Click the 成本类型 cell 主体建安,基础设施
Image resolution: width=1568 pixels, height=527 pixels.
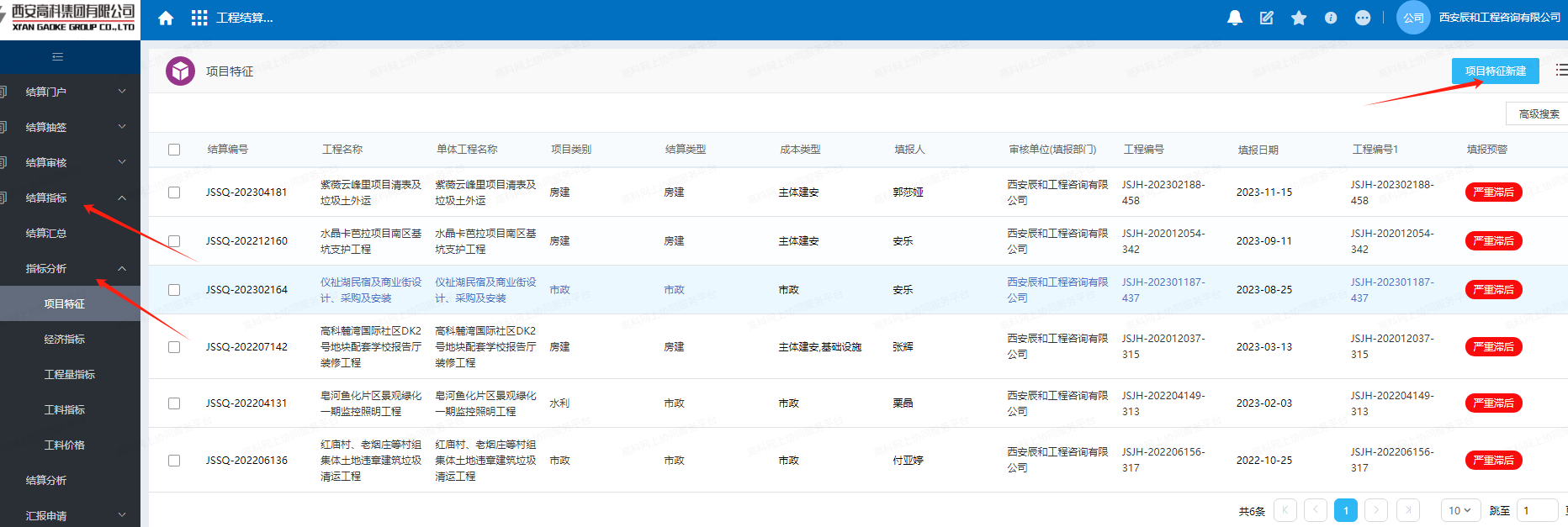click(820, 347)
